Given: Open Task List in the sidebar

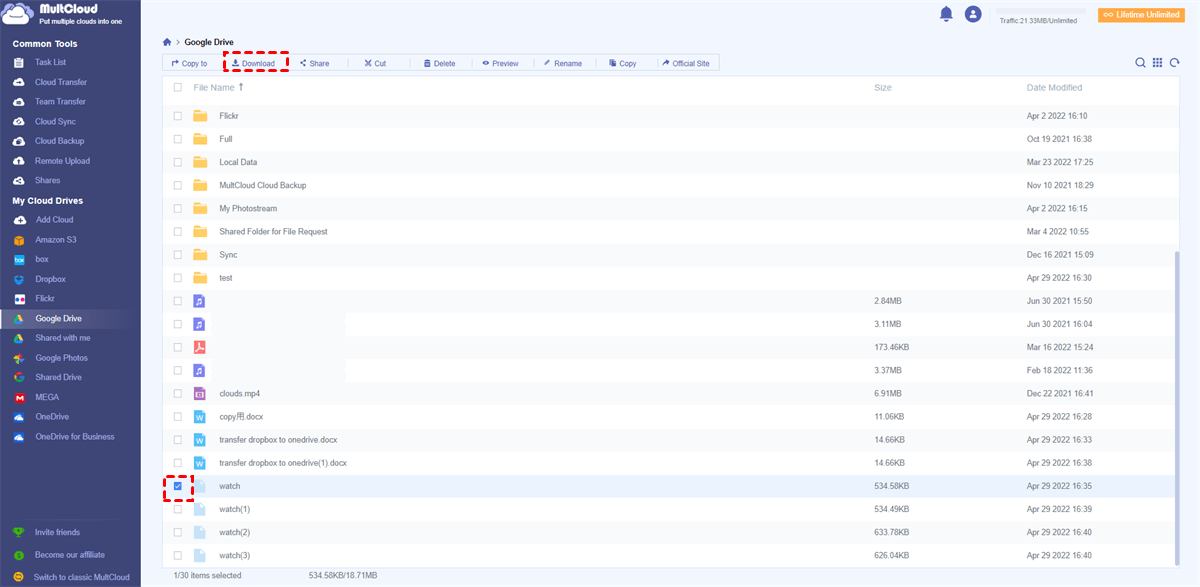Looking at the screenshot, I should [50, 62].
